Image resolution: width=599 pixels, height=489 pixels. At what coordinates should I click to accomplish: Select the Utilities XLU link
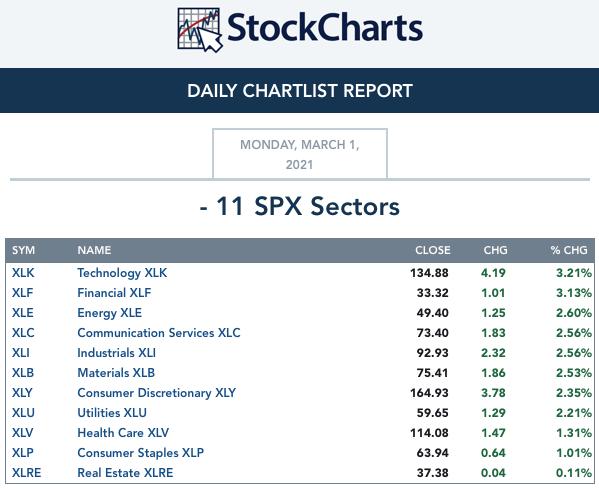point(112,413)
